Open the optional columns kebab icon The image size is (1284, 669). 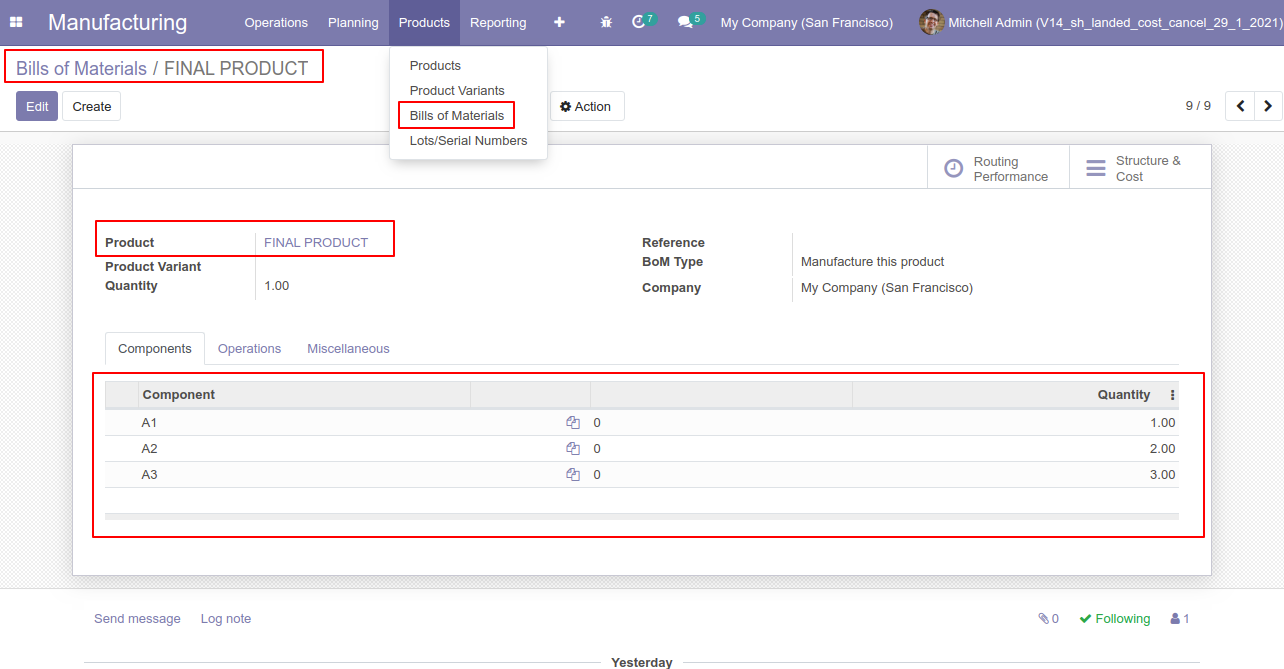1172,395
